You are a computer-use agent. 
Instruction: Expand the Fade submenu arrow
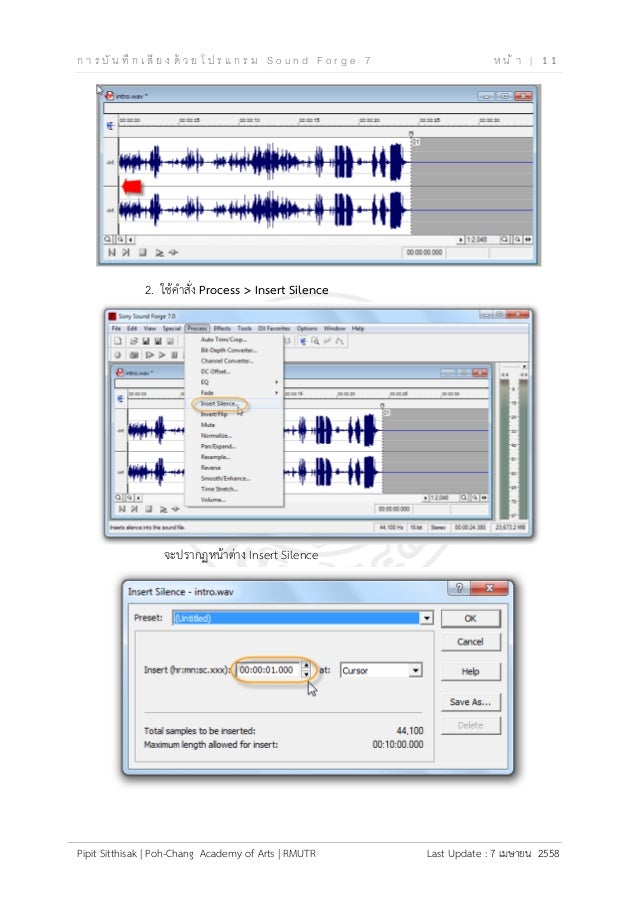click(276, 393)
